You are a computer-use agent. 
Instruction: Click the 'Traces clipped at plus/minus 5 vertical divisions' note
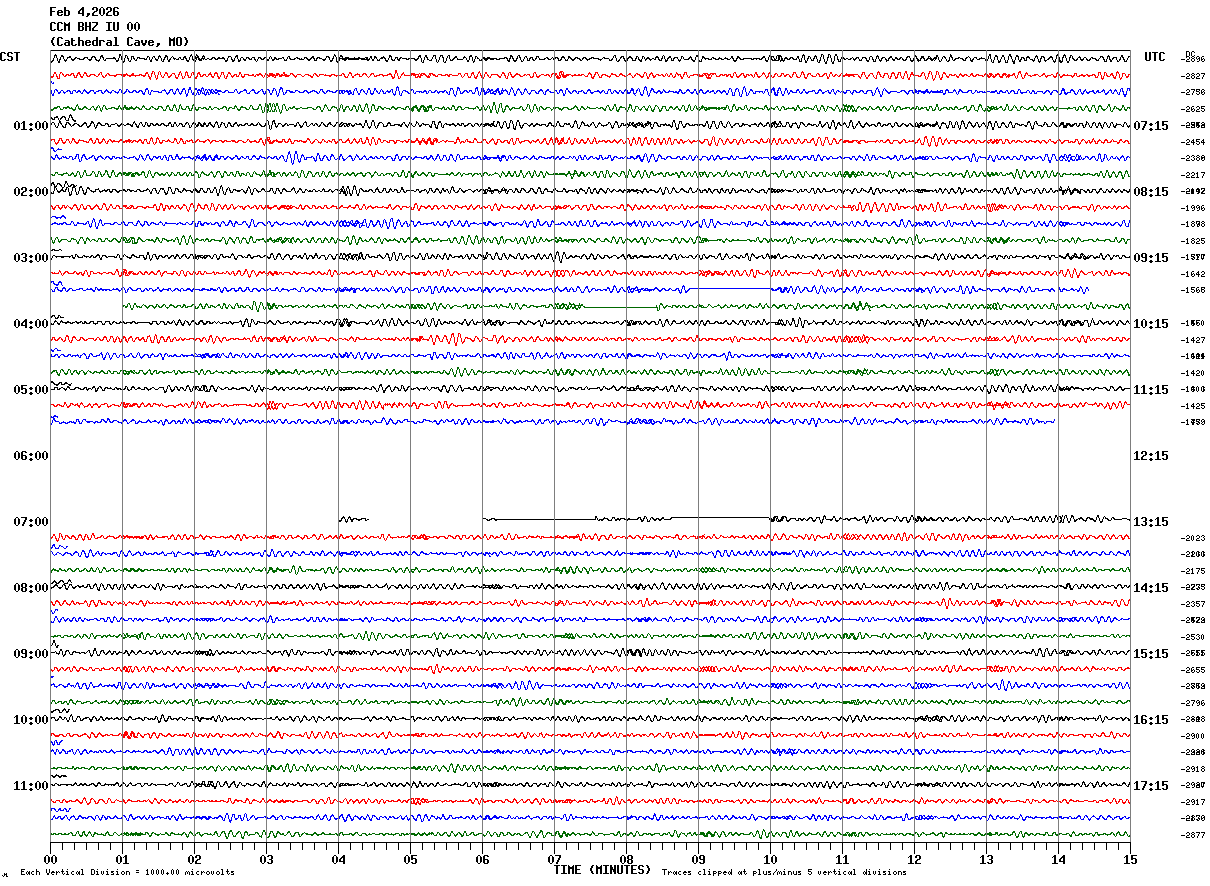pos(784,873)
